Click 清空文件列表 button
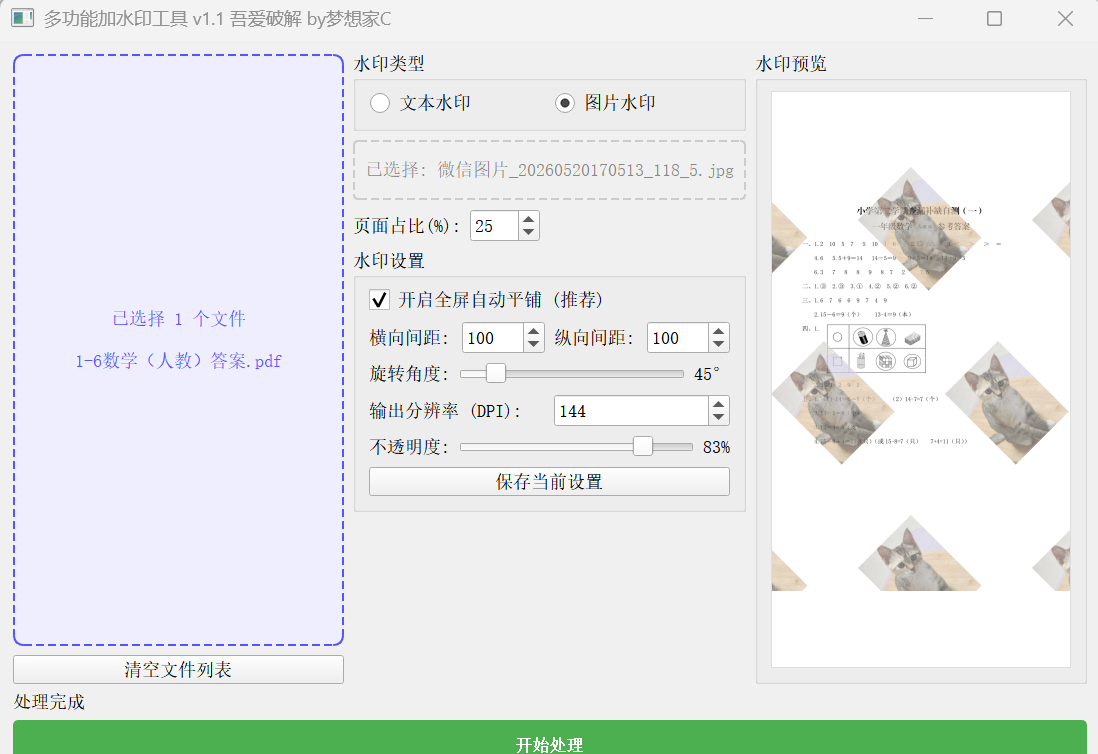This screenshot has height=754, width=1098. [178, 669]
